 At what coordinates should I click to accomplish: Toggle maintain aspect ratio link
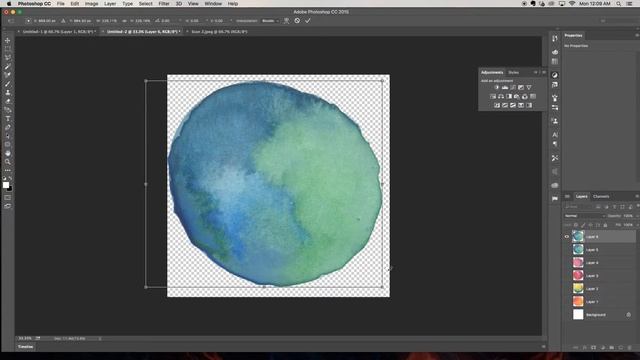124,21
